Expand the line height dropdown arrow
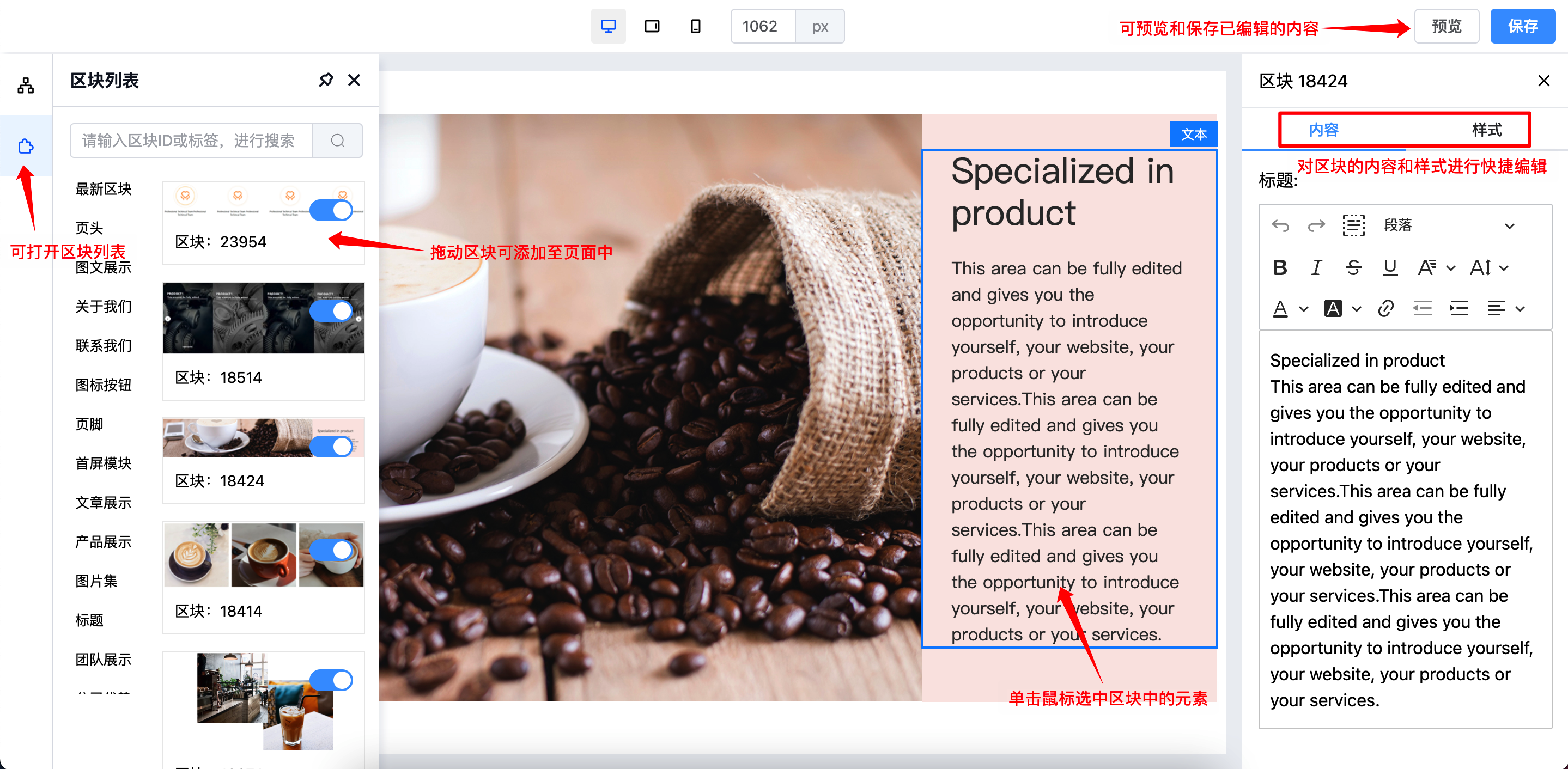This screenshot has height=769, width=1568. click(1504, 268)
